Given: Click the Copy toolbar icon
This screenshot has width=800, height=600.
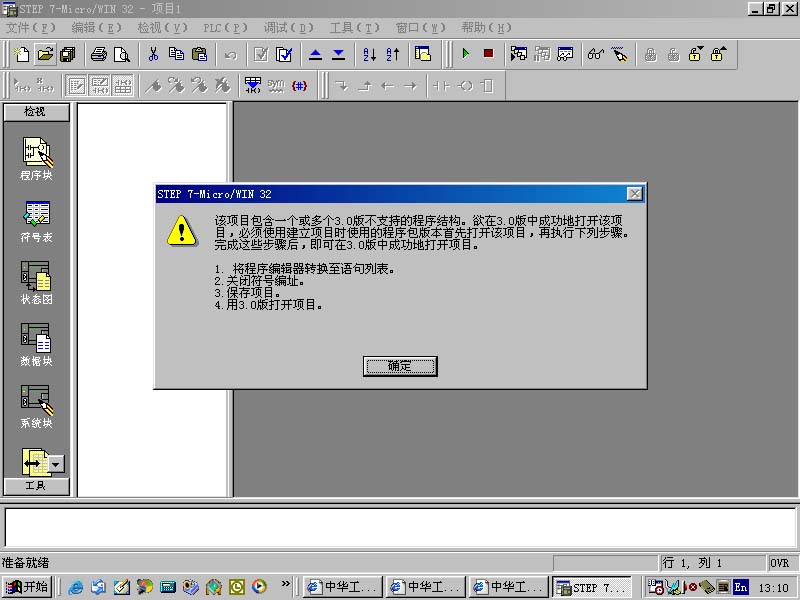Looking at the screenshot, I should point(176,54).
